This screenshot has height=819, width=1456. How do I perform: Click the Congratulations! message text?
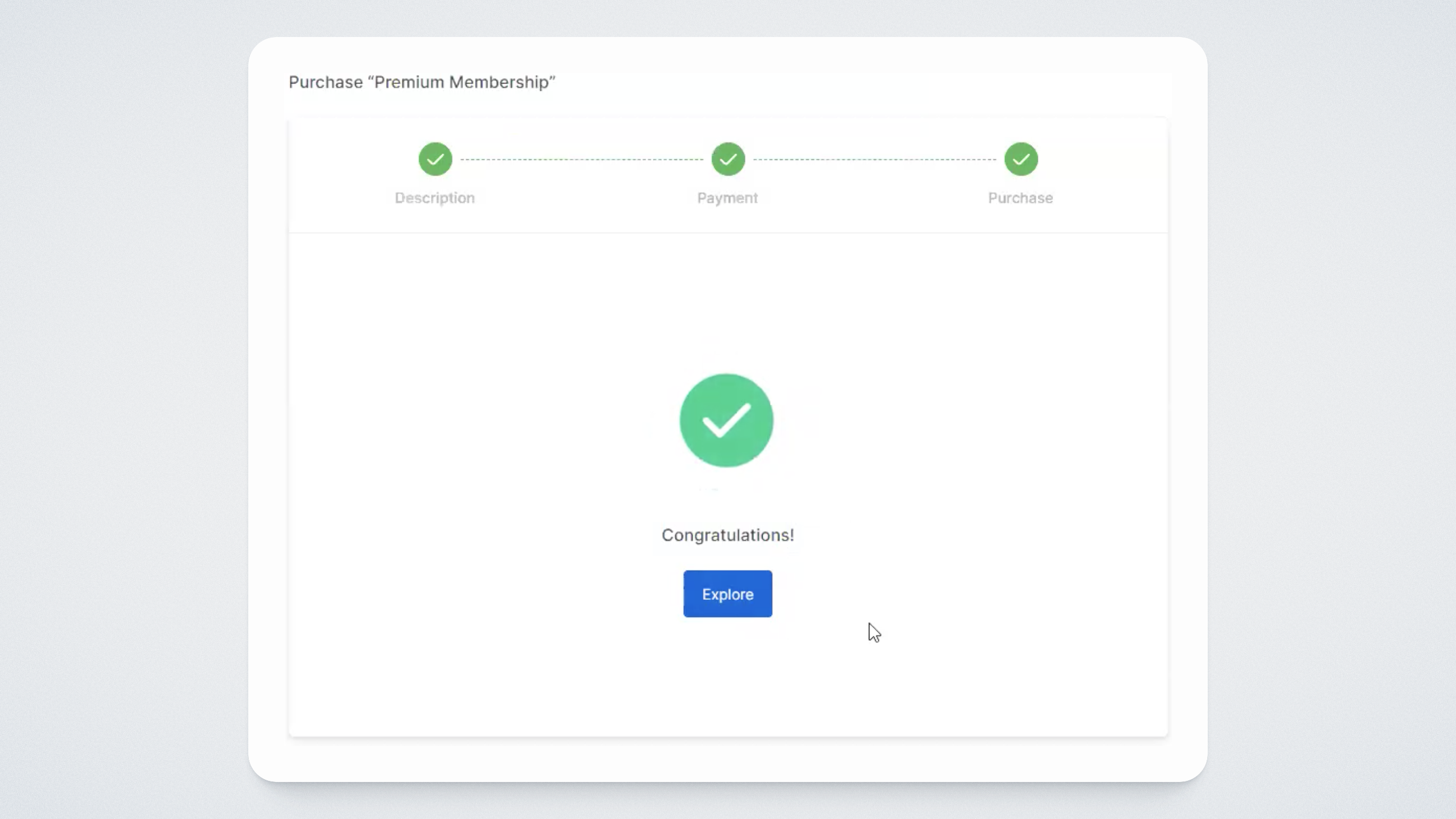tap(727, 535)
